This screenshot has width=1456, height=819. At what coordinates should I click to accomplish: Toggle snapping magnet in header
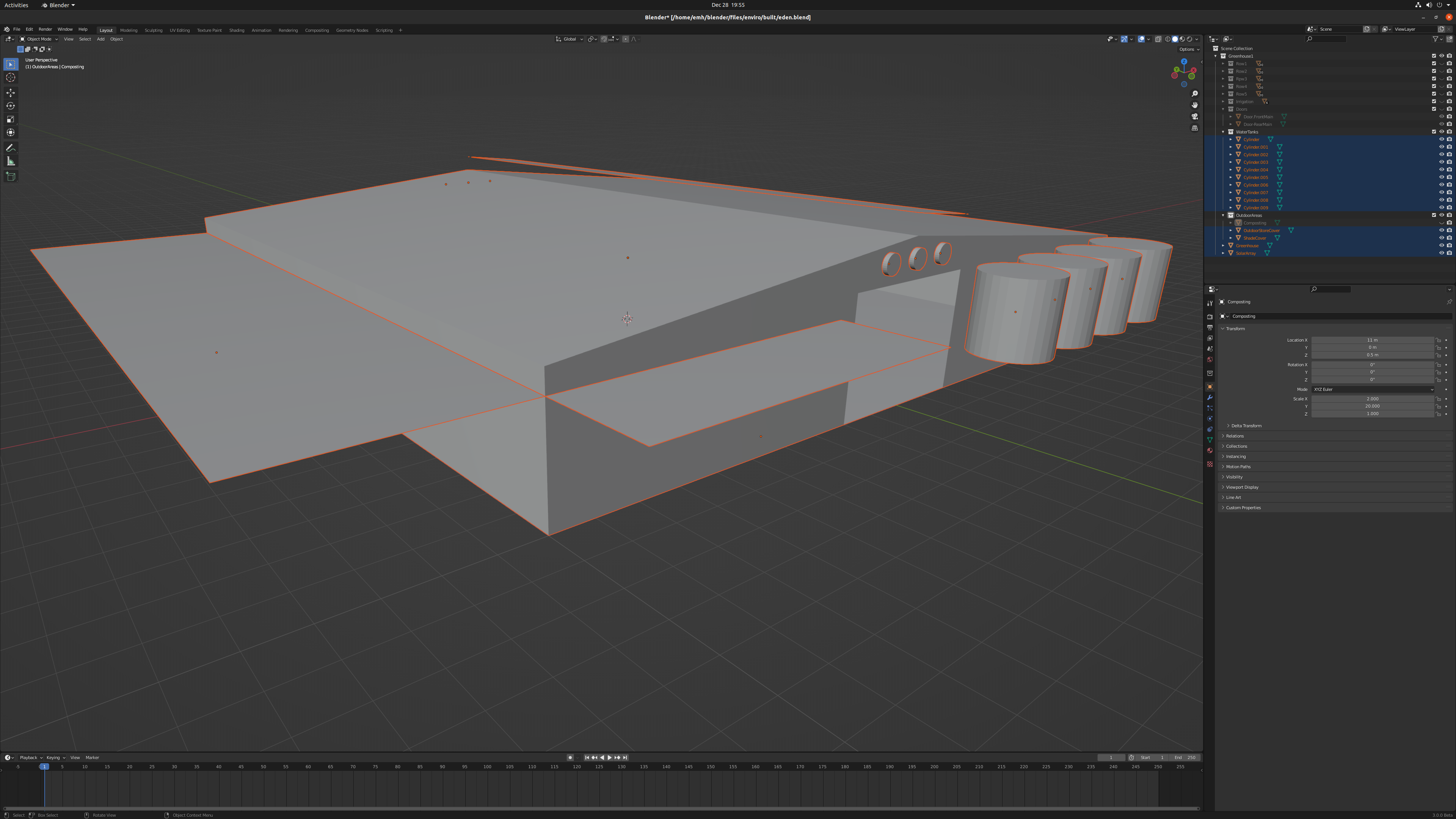pos(604,39)
